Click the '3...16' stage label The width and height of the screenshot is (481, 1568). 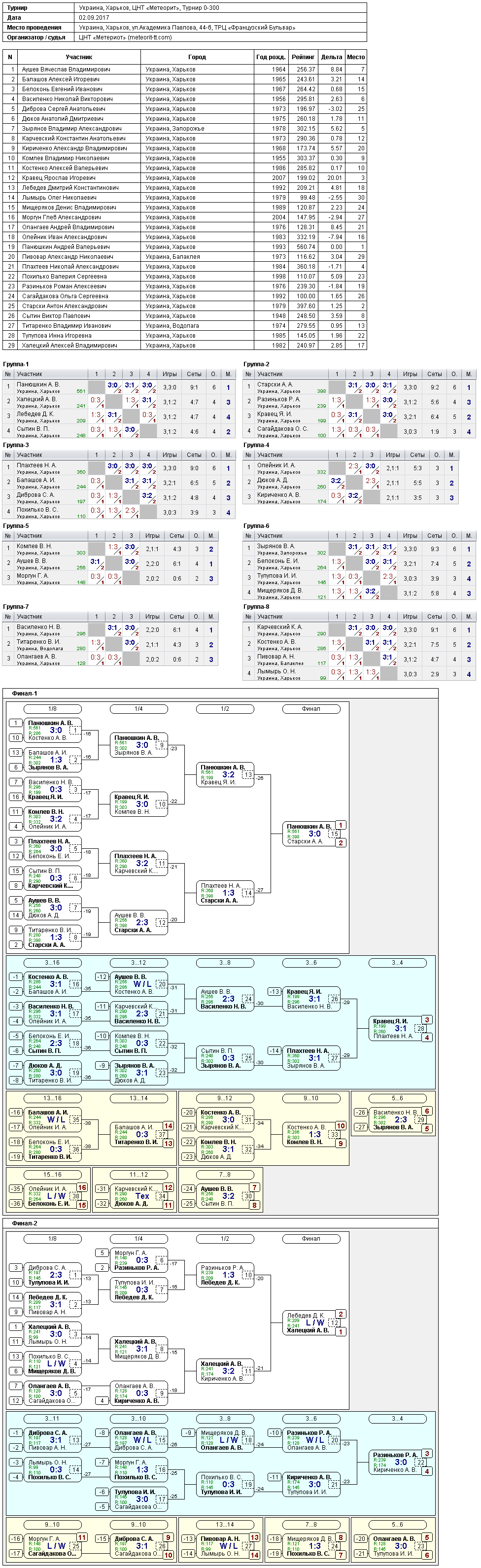[x=52, y=962]
